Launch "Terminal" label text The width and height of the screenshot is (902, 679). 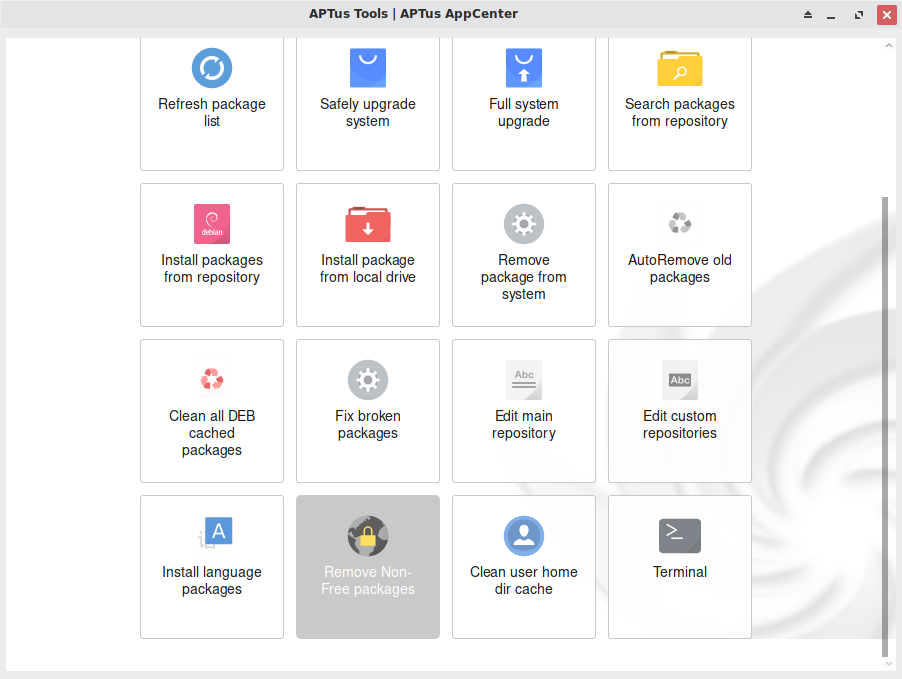[679, 571]
